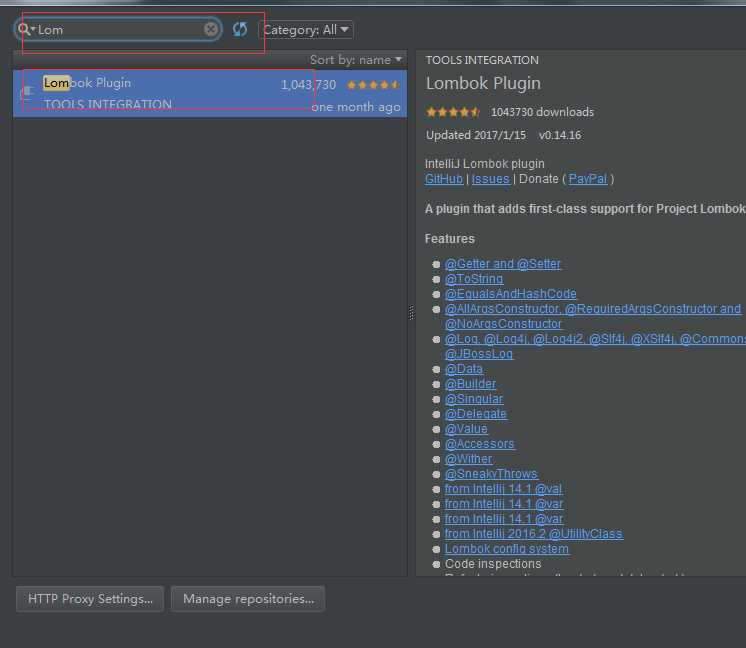This screenshot has width=746, height=648.
Task: Click the 1043730 downloads text
Action: [x=542, y=112]
